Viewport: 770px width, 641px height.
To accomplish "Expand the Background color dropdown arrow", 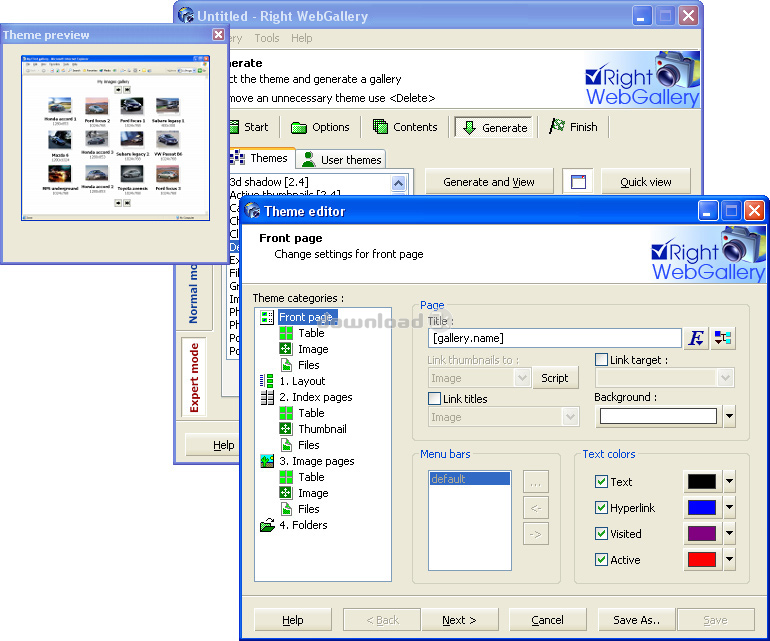I will (x=729, y=416).
